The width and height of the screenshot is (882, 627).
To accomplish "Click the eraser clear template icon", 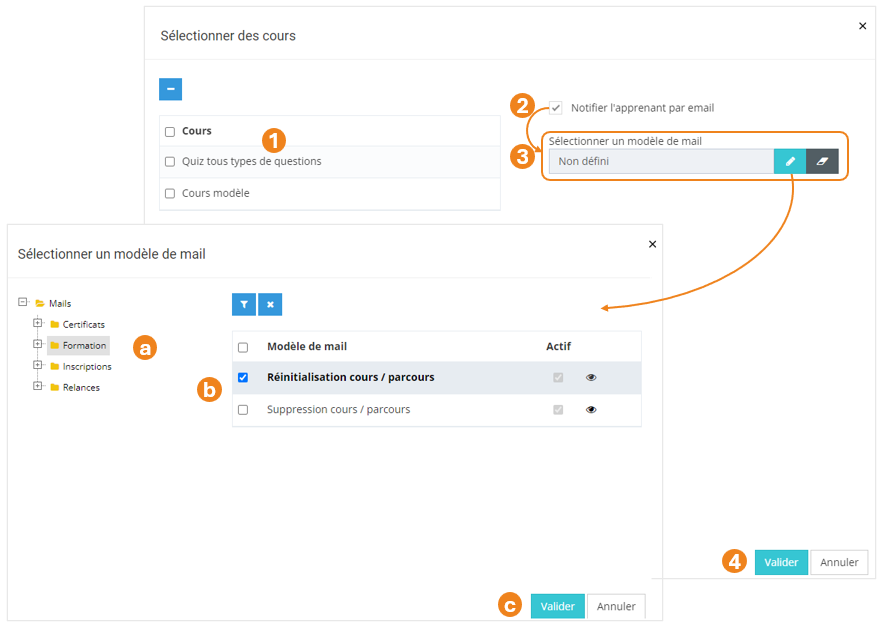I will (822, 161).
